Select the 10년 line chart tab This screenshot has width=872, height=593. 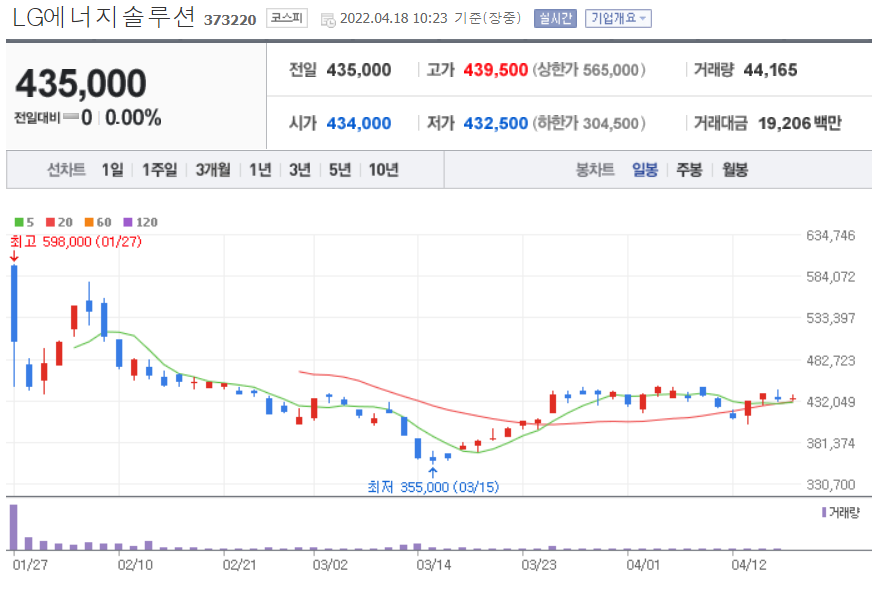tap(383, 169)
